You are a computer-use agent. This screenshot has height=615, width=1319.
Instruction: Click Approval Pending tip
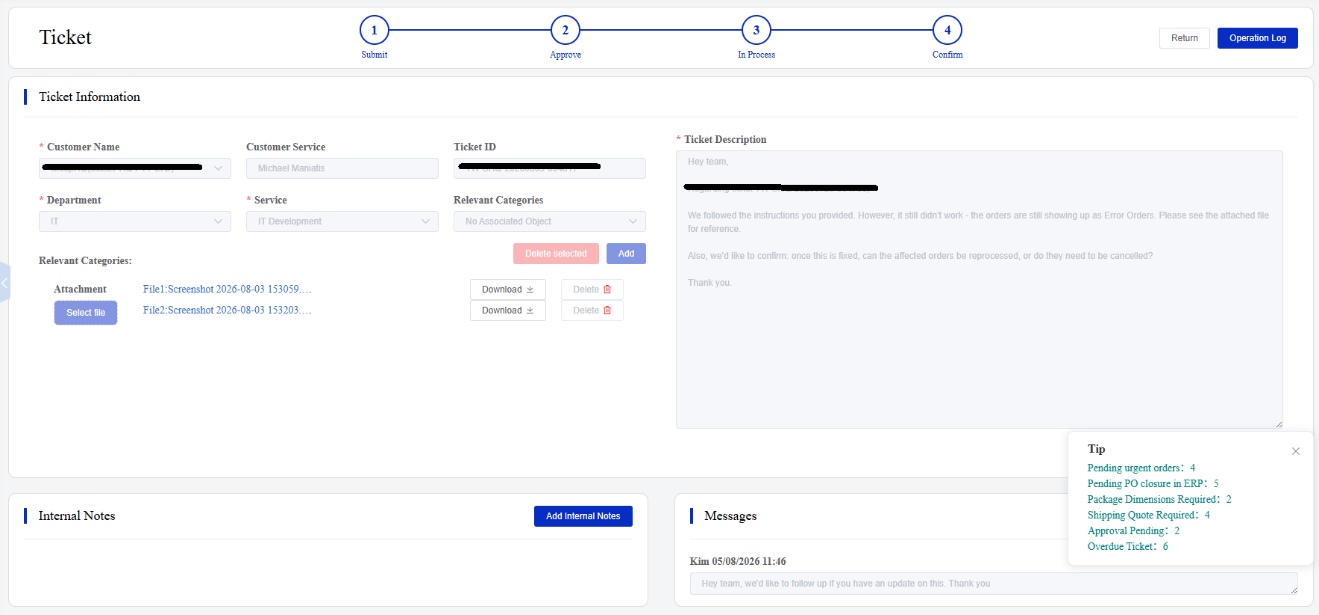1134,531
